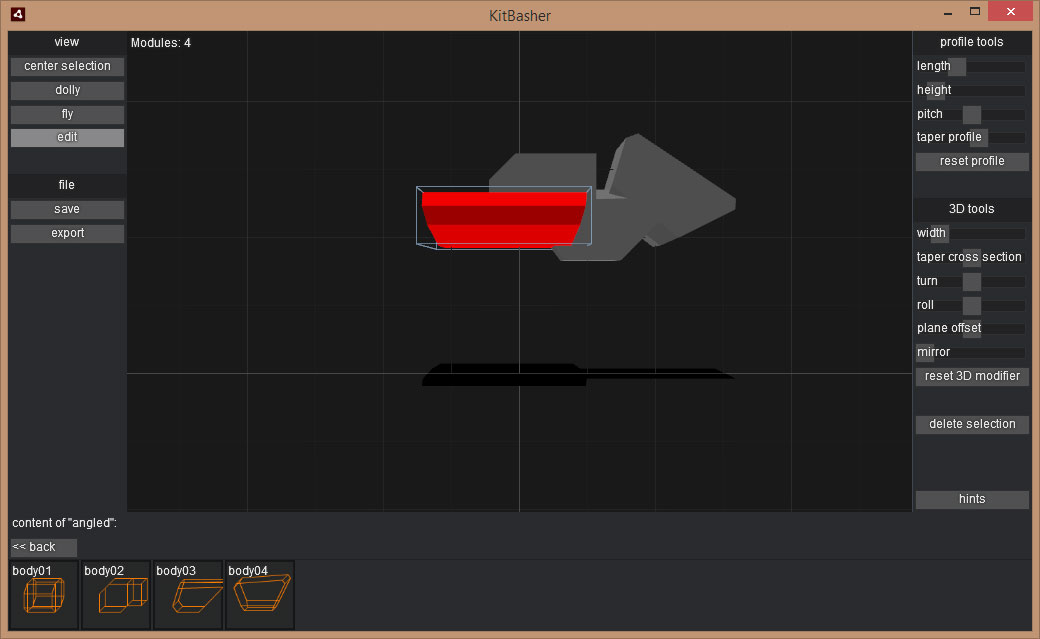
Task: Click reset 3D modifier
Action: tap(971, 377)
